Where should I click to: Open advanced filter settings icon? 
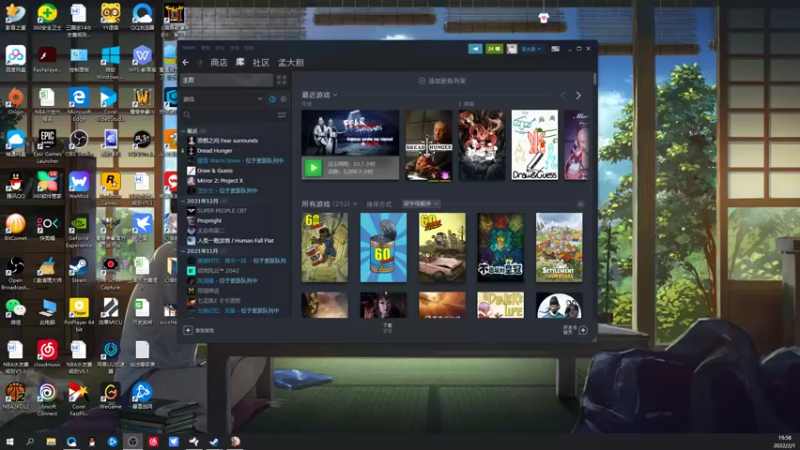pyautogui.click(x=282, y=115)
